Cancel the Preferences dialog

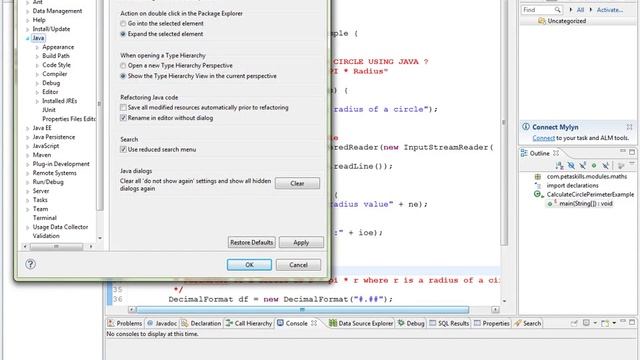point(298,265)
